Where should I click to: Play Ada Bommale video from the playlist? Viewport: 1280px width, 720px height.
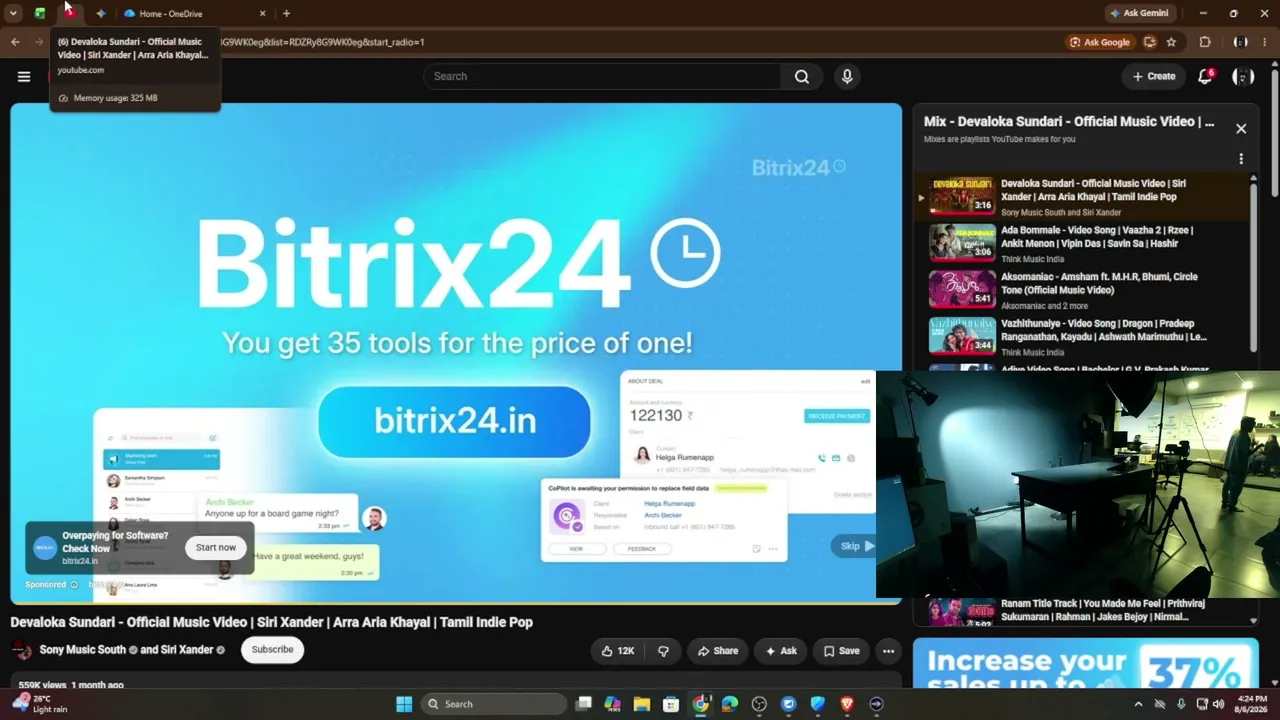(1083, 243)
